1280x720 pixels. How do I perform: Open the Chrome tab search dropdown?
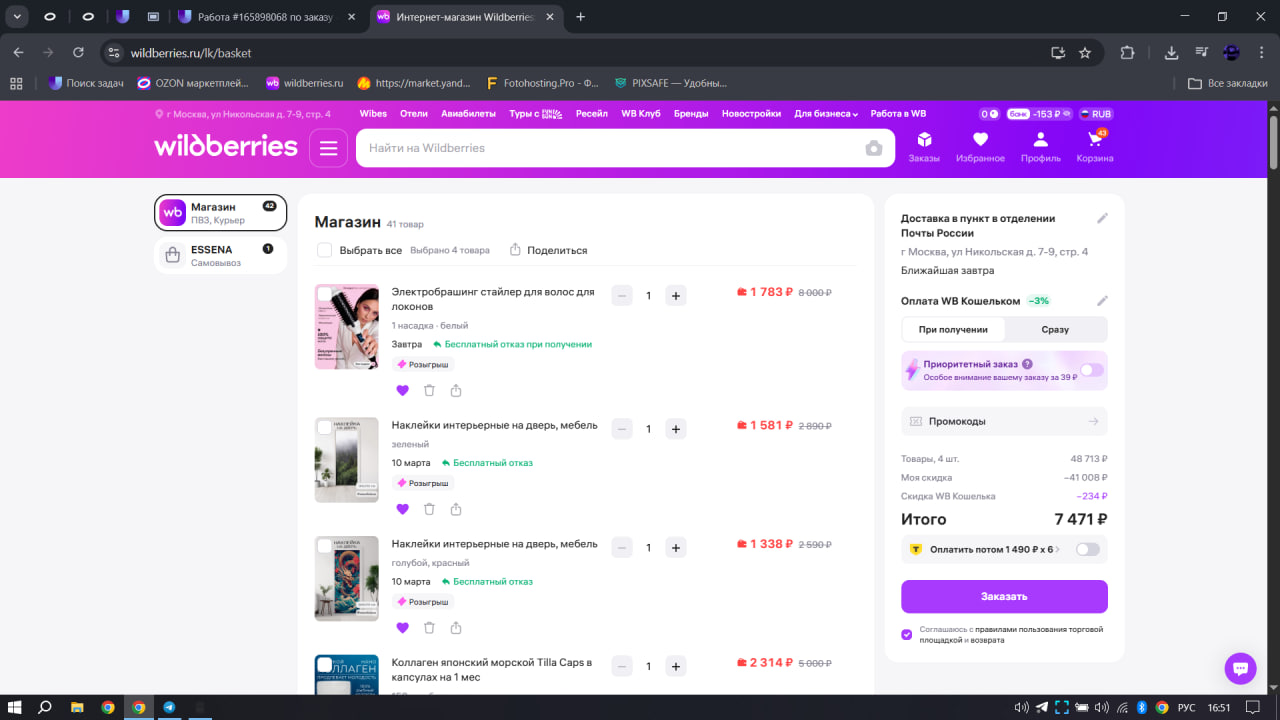(x=17, y=16)
